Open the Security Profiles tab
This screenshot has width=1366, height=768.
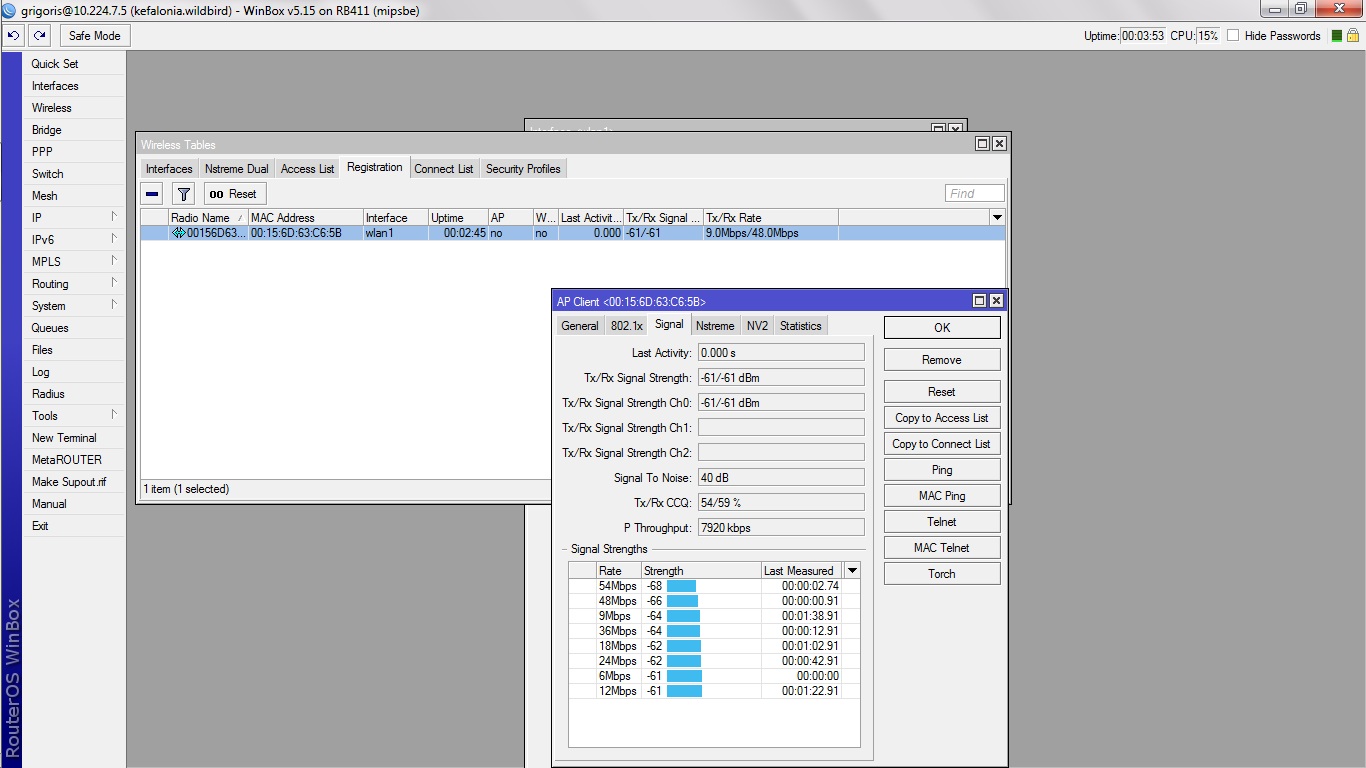(x=522, y=169)
